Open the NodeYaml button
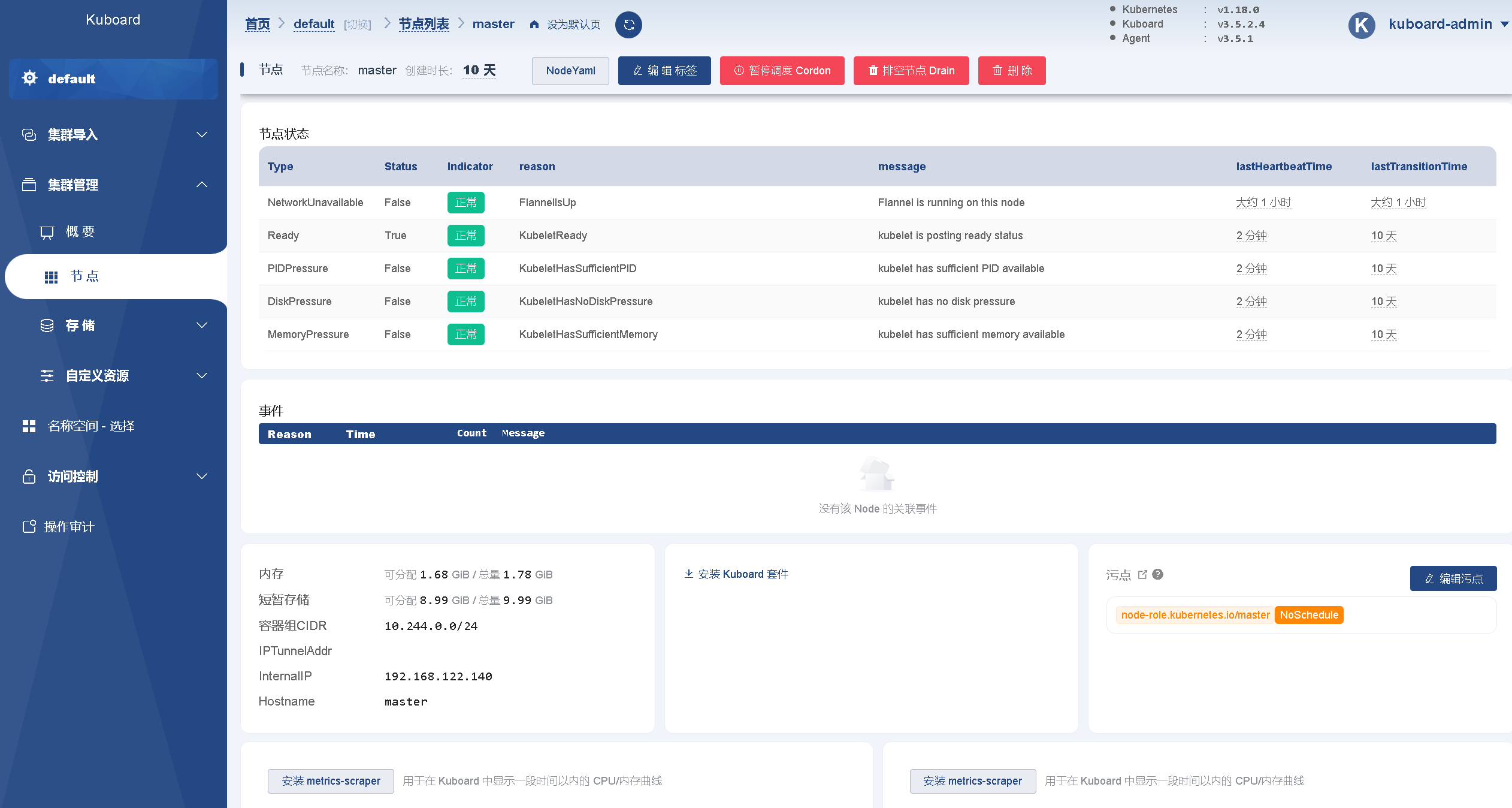 click(x=570, y=71)
